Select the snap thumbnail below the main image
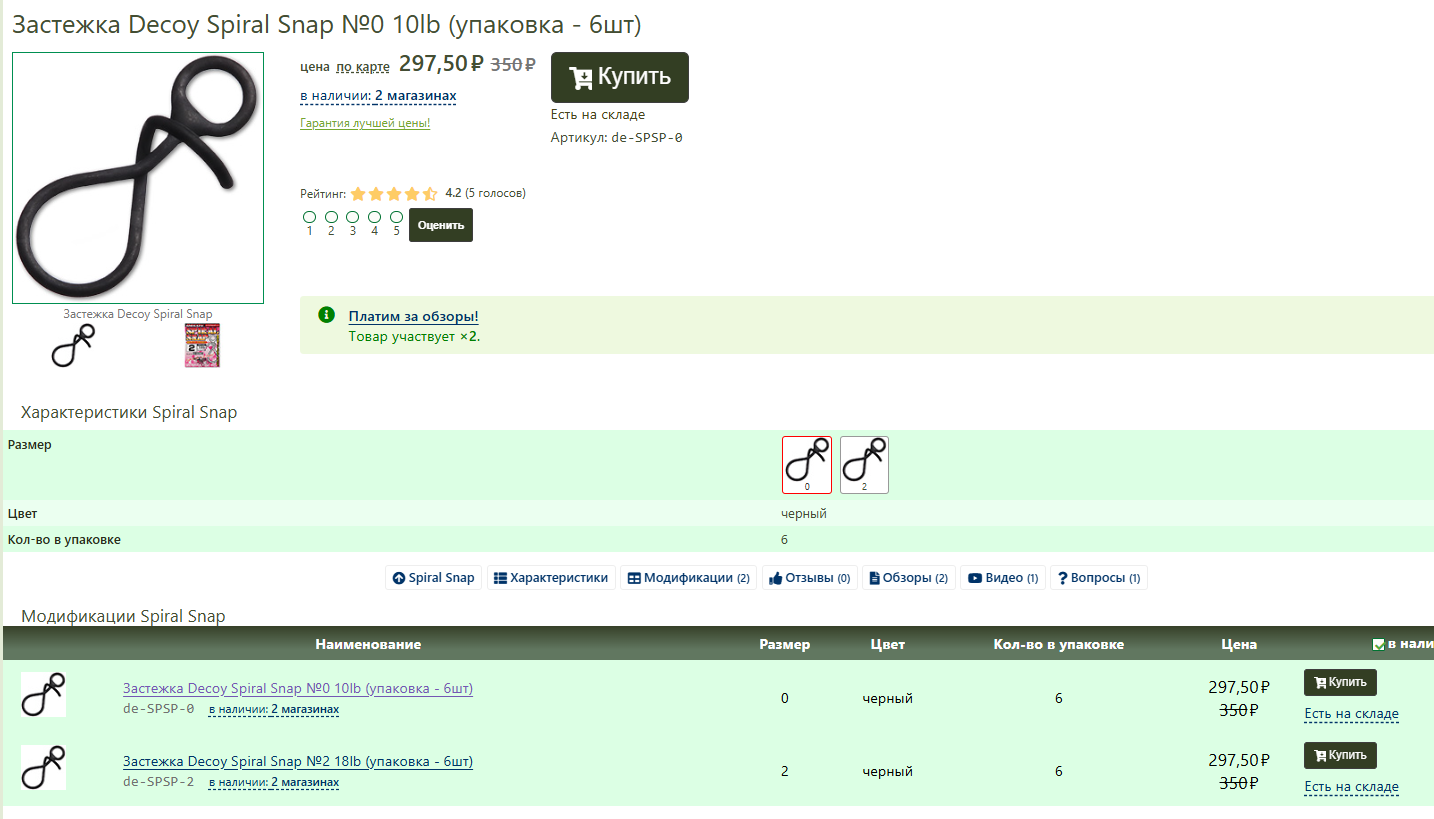Screen dimensions: 1434x819 pyautogui.click(x=72, y=346)
